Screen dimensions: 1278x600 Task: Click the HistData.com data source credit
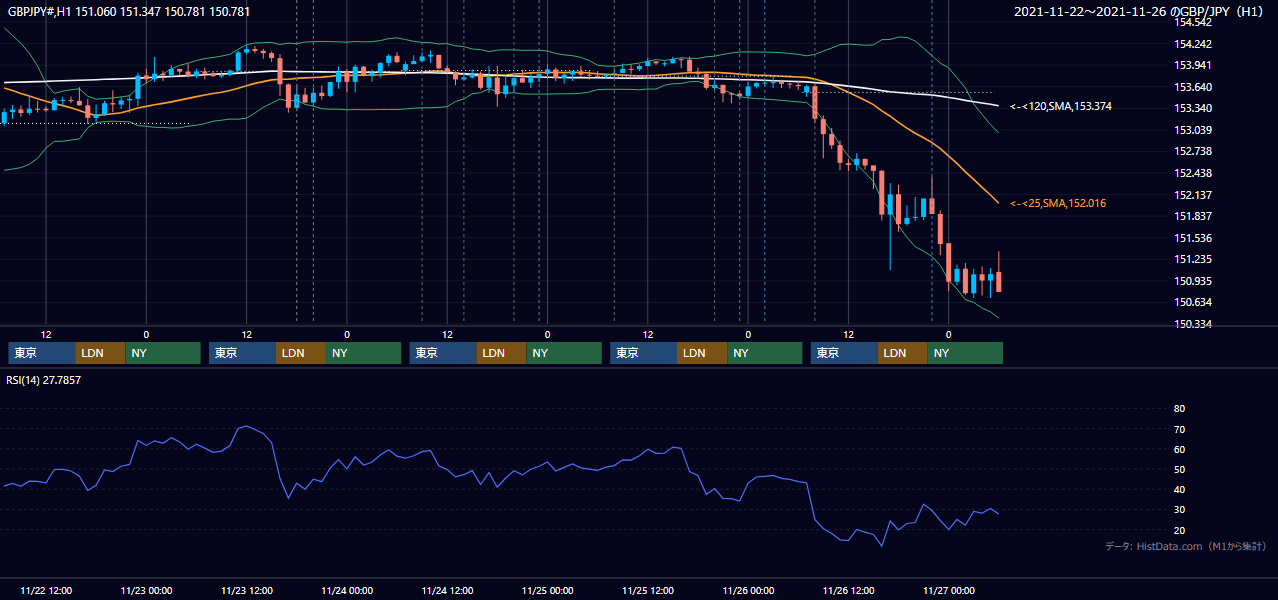[1185, 546]
